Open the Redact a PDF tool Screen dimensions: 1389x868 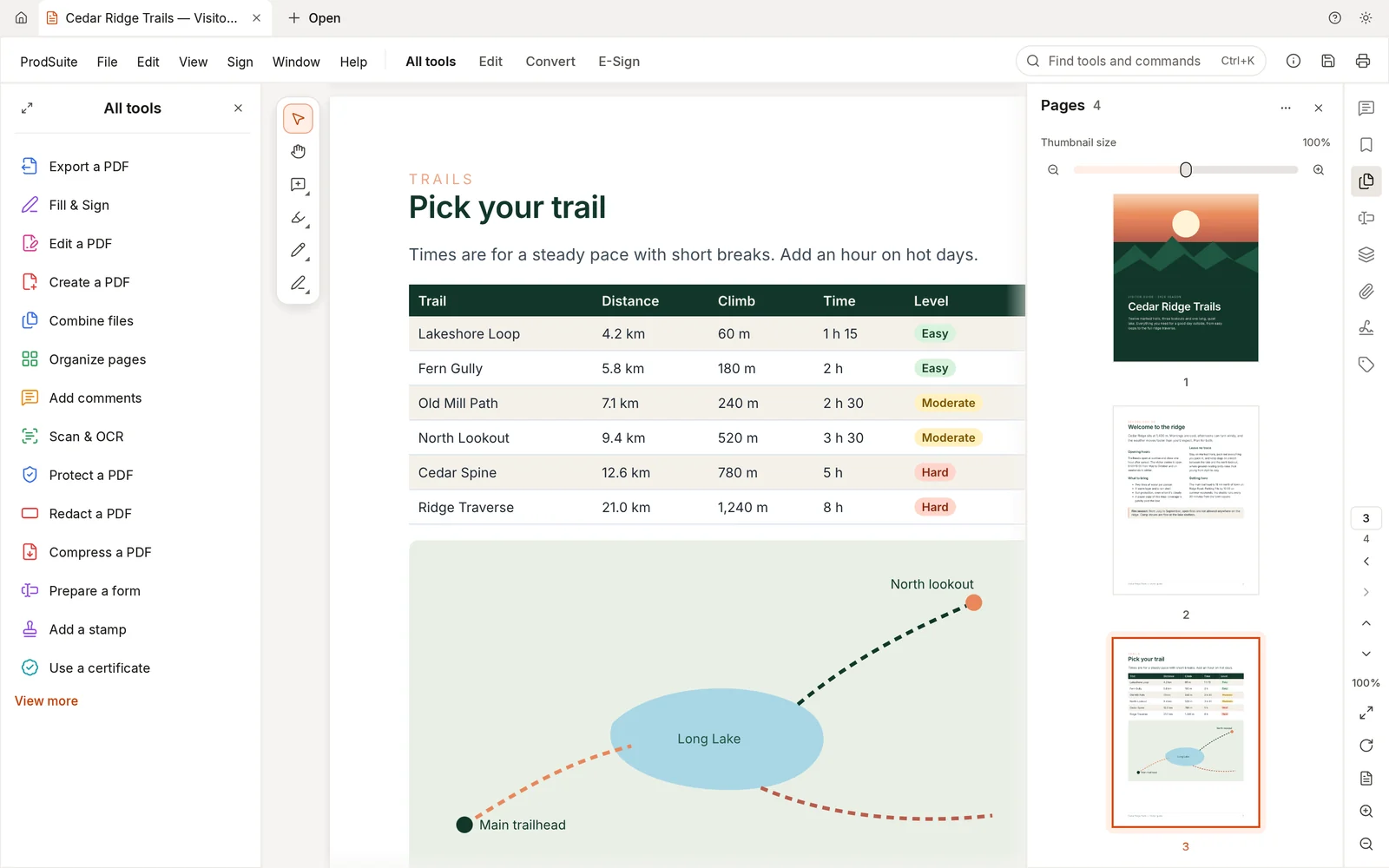(132, 514)
